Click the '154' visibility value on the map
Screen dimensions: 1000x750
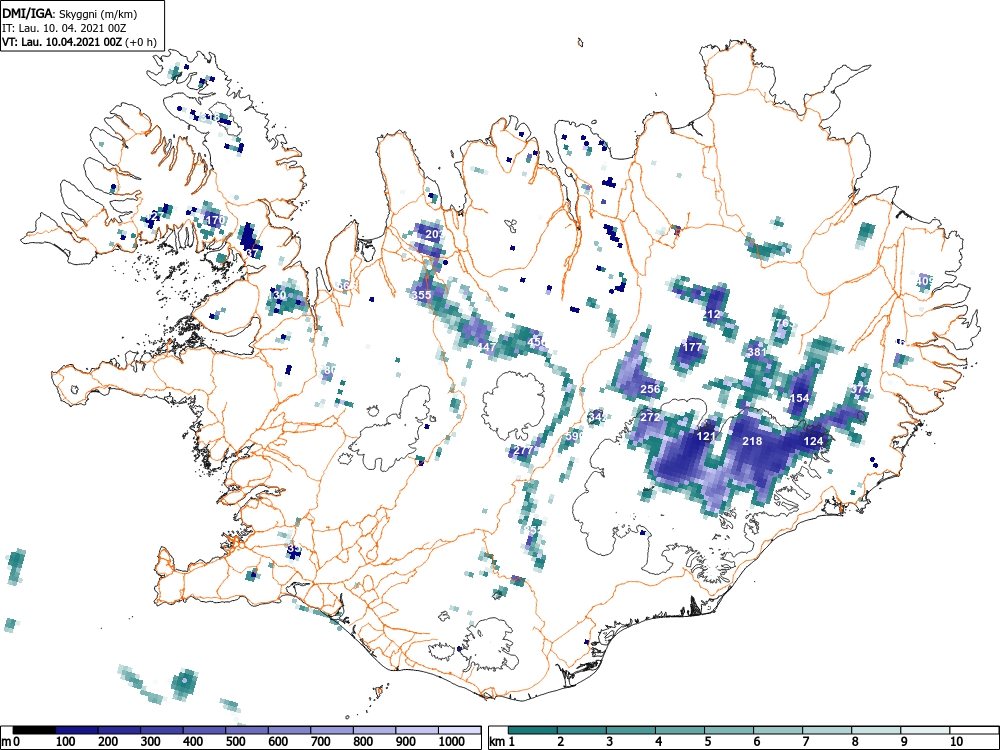pos(799,398)
